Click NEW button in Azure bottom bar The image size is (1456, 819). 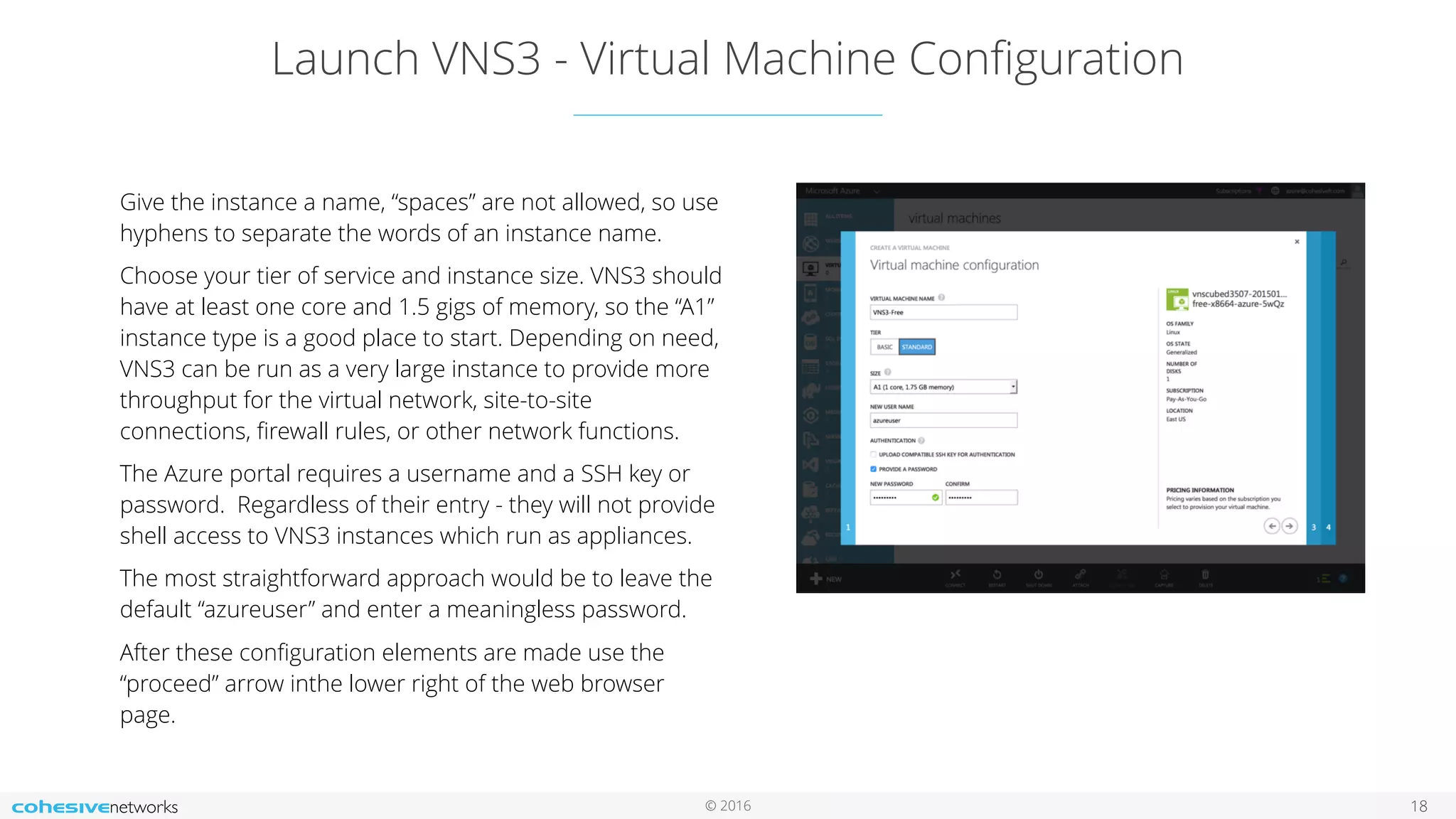826,579
